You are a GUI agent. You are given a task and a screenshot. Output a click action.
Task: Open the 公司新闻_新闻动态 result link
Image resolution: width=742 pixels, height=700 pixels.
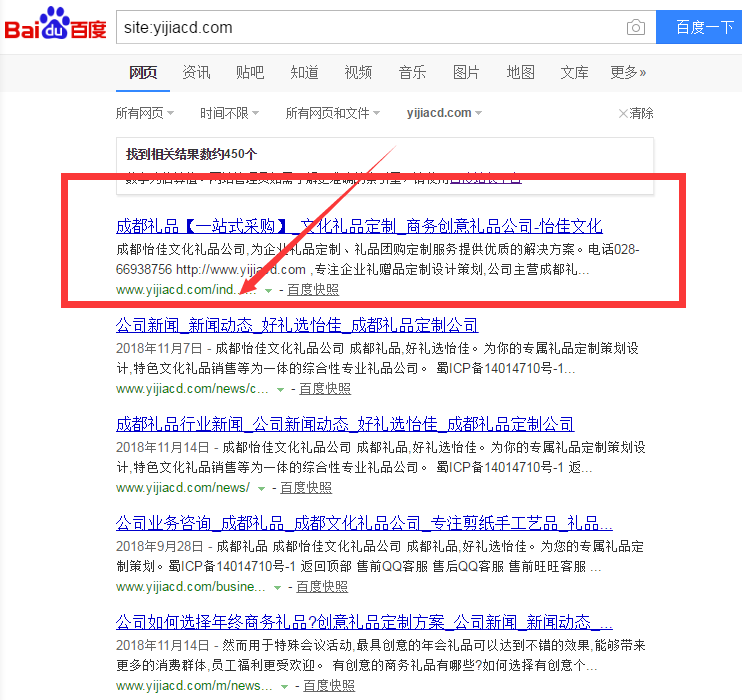pos(297,325)
